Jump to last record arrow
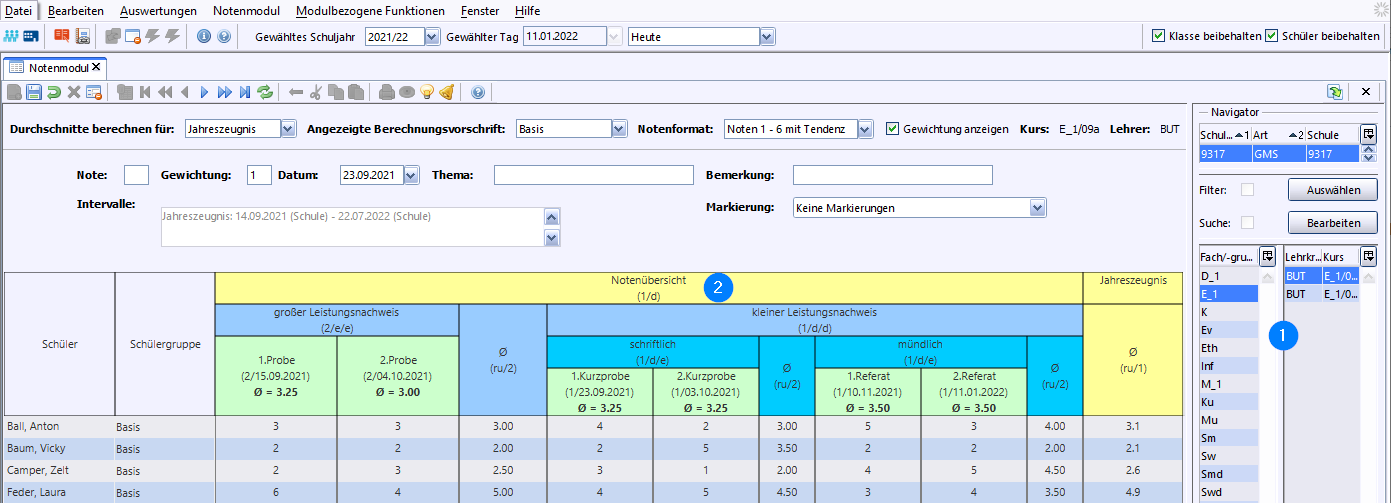The width and height of the screenshot is (1391, 503). [x=245, y=92]
